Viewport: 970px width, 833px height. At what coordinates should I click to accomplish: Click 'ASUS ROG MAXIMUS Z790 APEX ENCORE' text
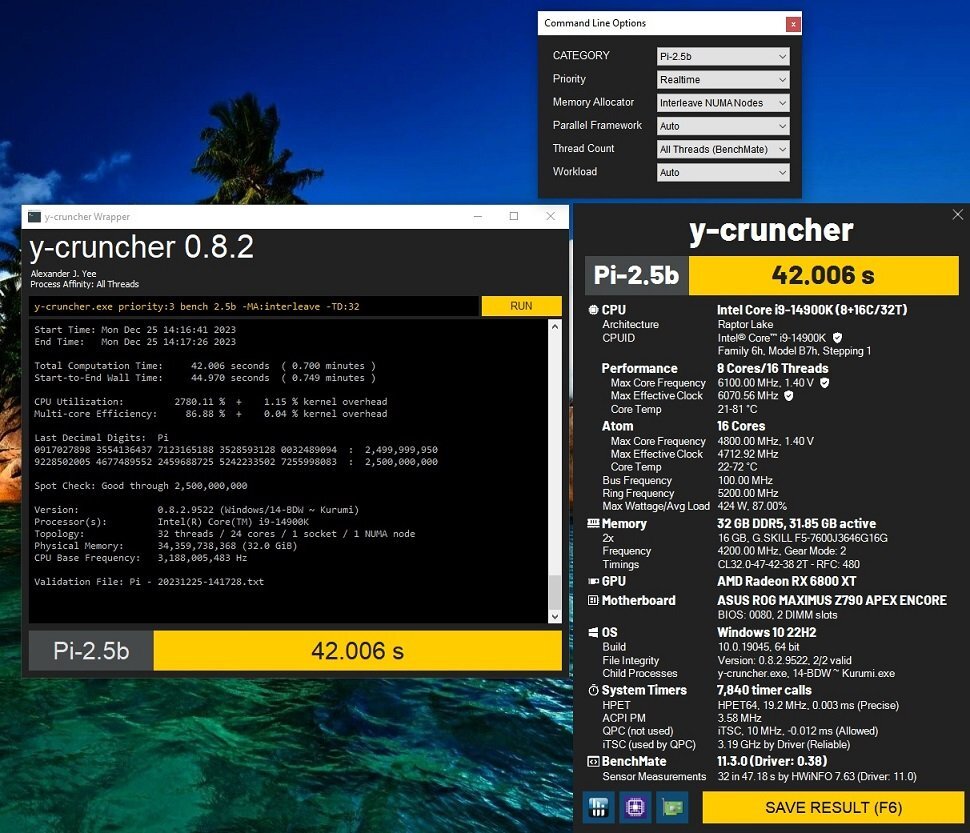(x=831, y=600)
